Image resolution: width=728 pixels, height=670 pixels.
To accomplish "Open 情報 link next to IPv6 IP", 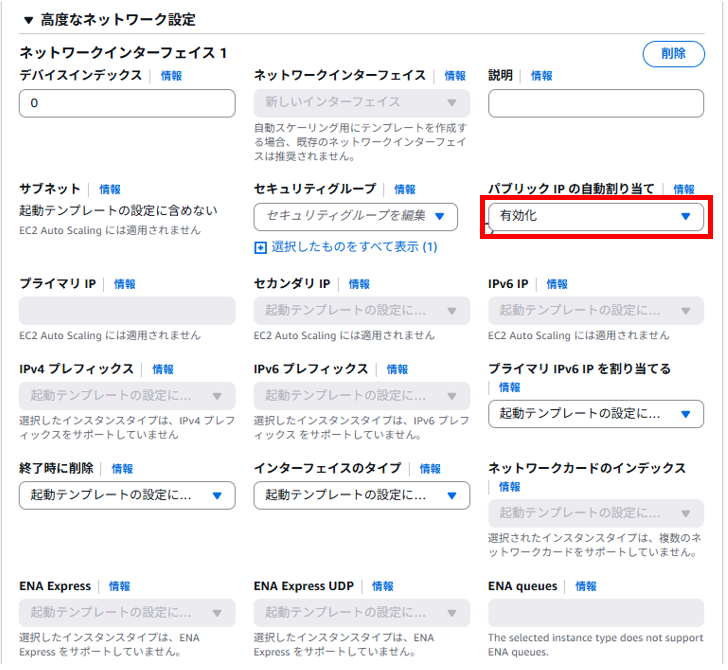I will click(557, 284).
